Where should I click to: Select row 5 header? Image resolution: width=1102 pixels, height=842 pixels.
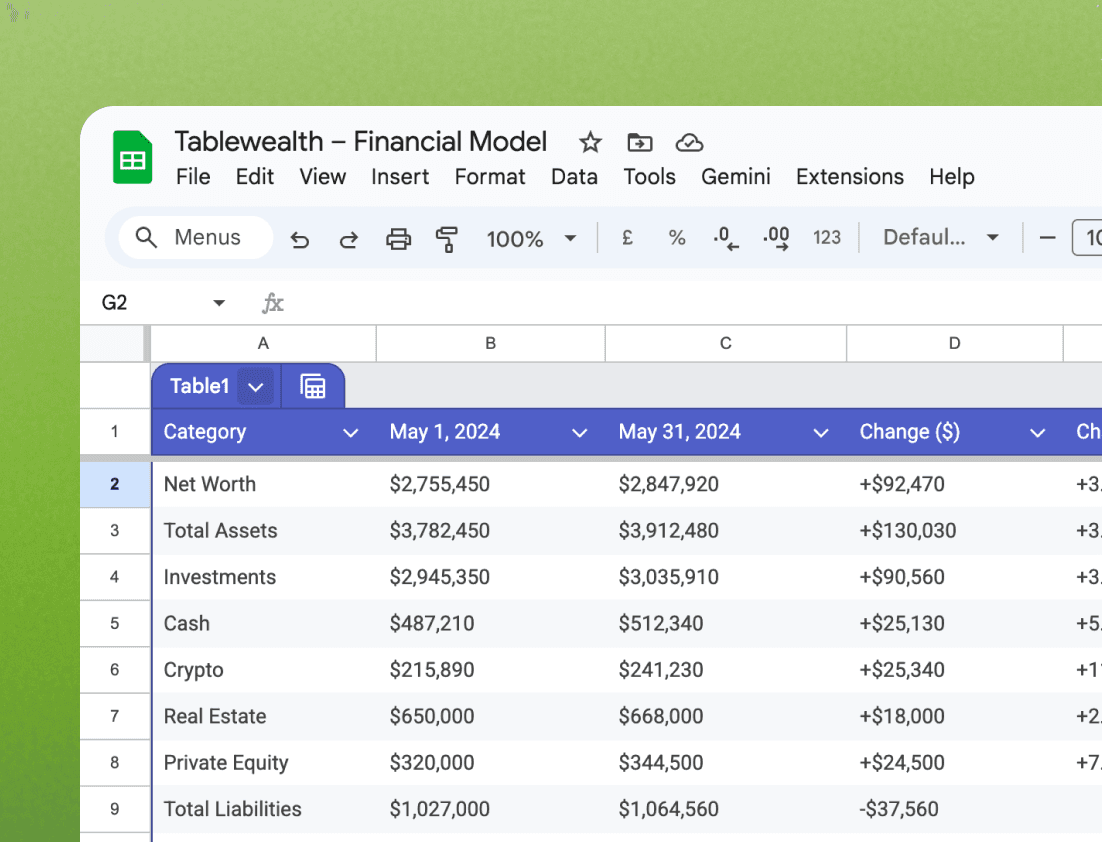click(115, 623)
